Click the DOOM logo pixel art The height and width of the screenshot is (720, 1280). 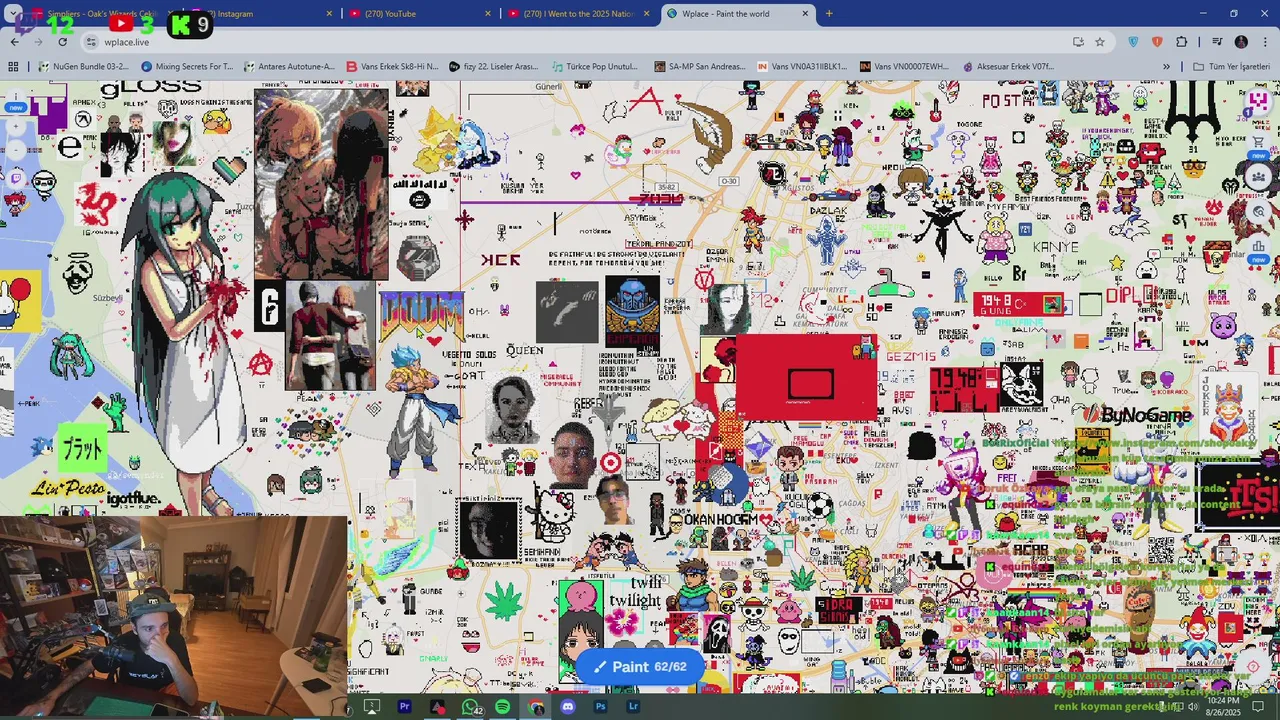(420, 316)
